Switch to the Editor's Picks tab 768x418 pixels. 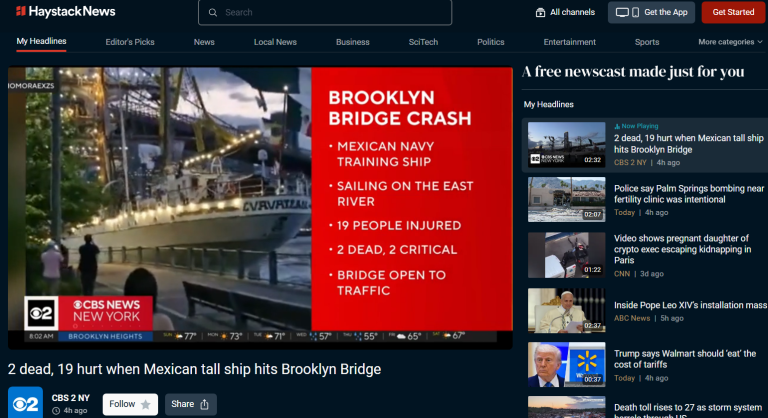point(130,42)
